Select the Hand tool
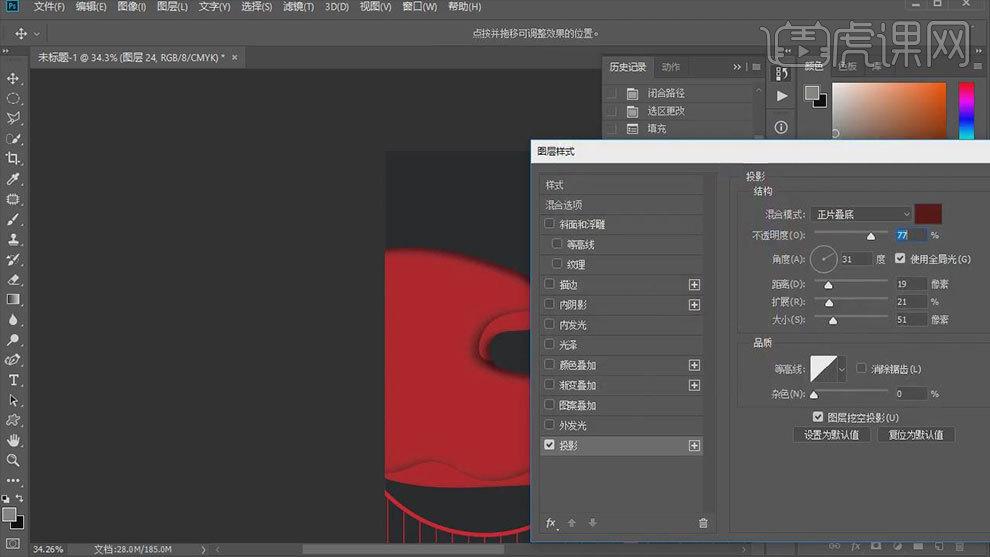990x557 pixels. click(x=13, y=440)
